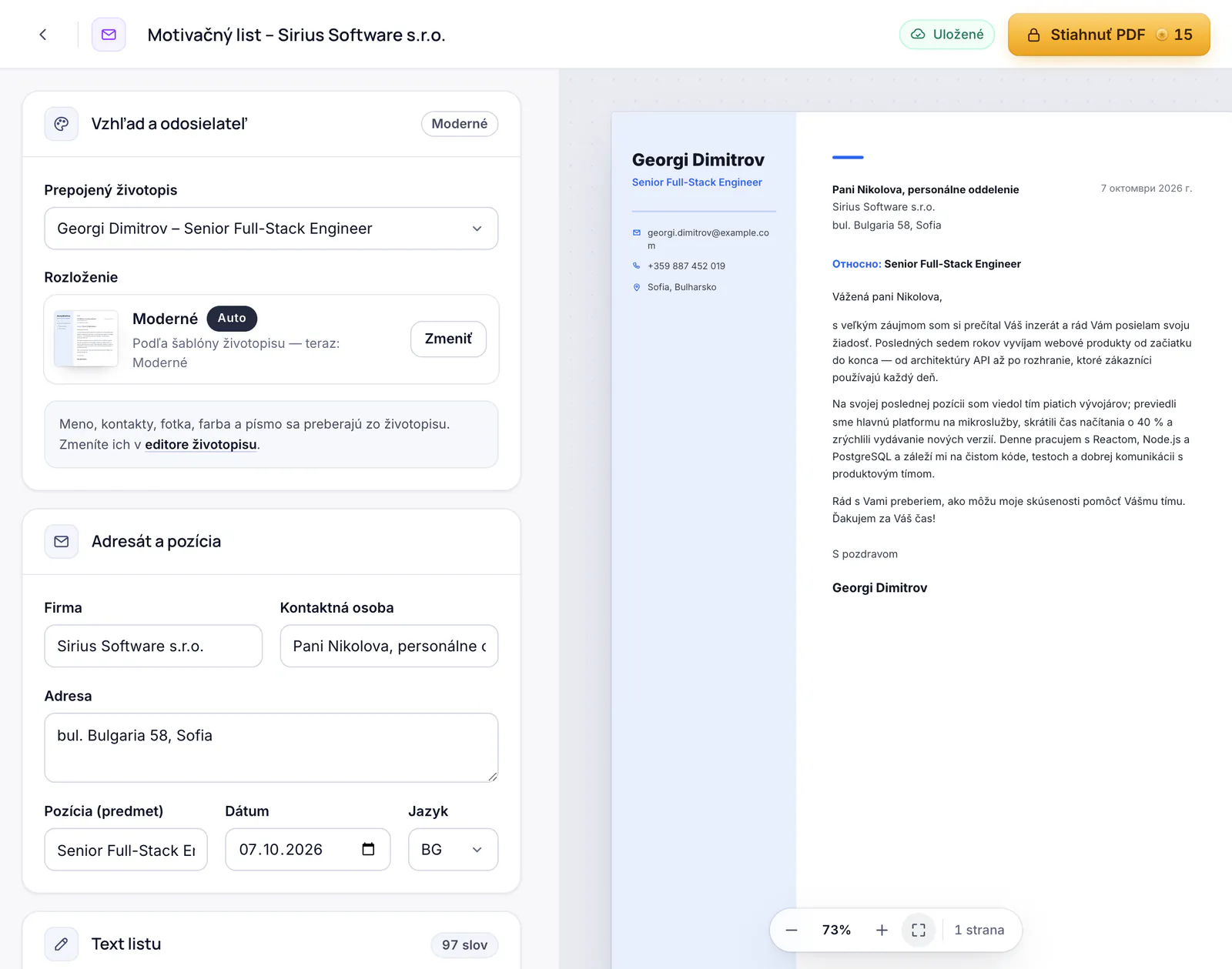The height and width of the screenshot is (969, 1232).
Task: Click the 97 slov word count badge
Action: (x=464, y=945)
